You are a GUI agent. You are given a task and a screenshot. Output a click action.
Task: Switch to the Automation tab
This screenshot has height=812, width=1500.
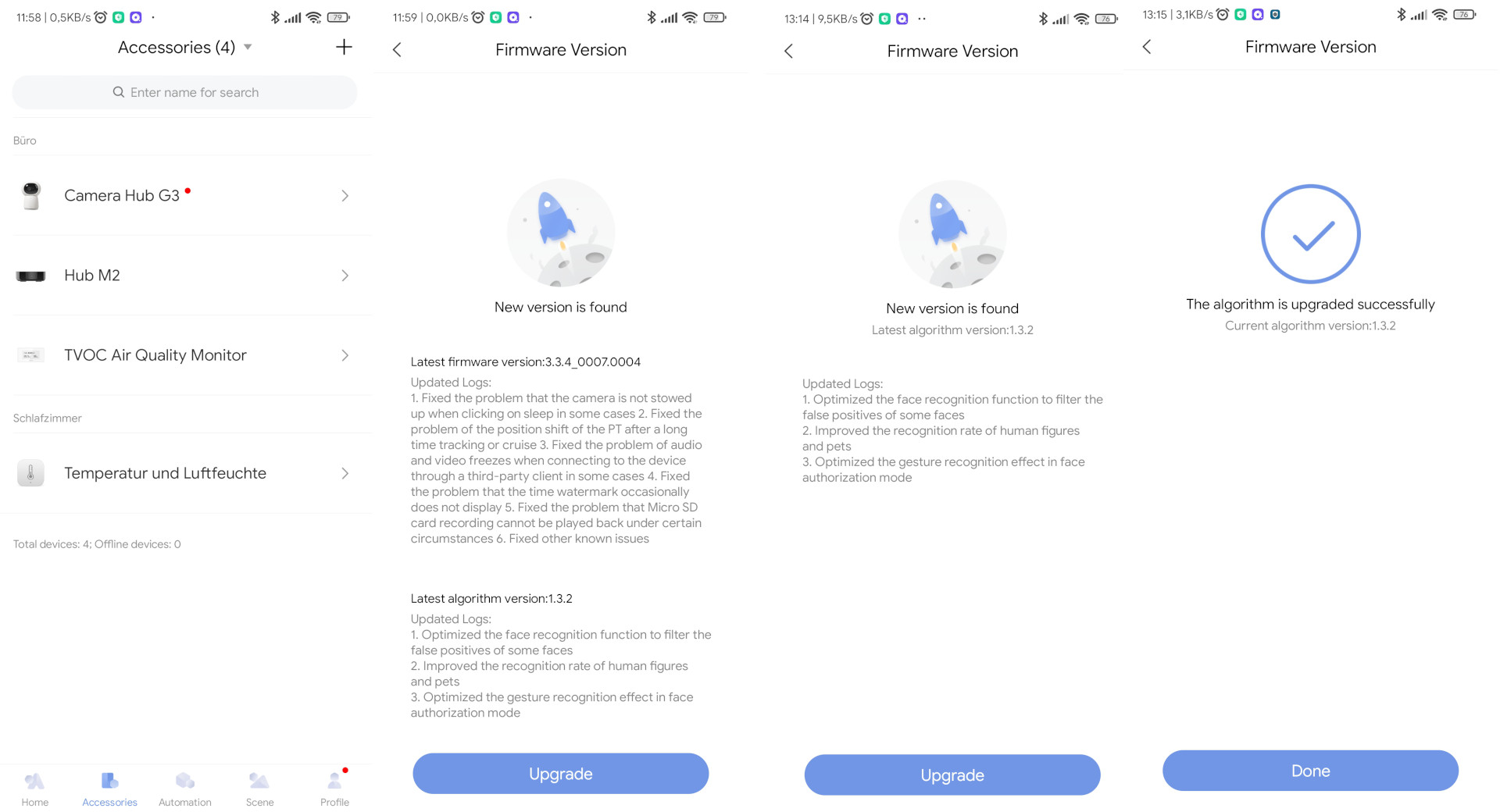185,788
